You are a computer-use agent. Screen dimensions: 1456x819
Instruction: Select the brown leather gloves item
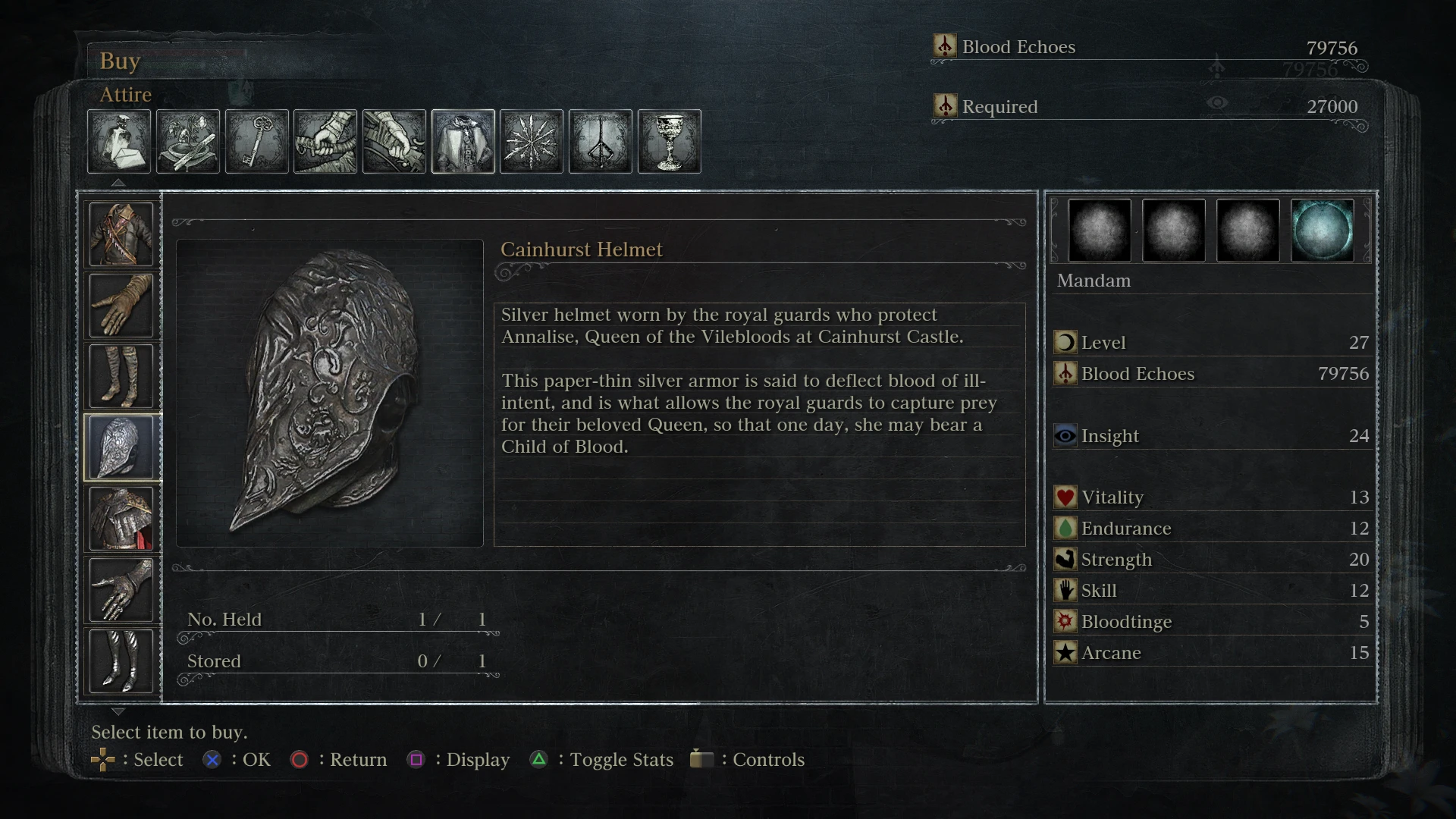[x=121, y=305]
